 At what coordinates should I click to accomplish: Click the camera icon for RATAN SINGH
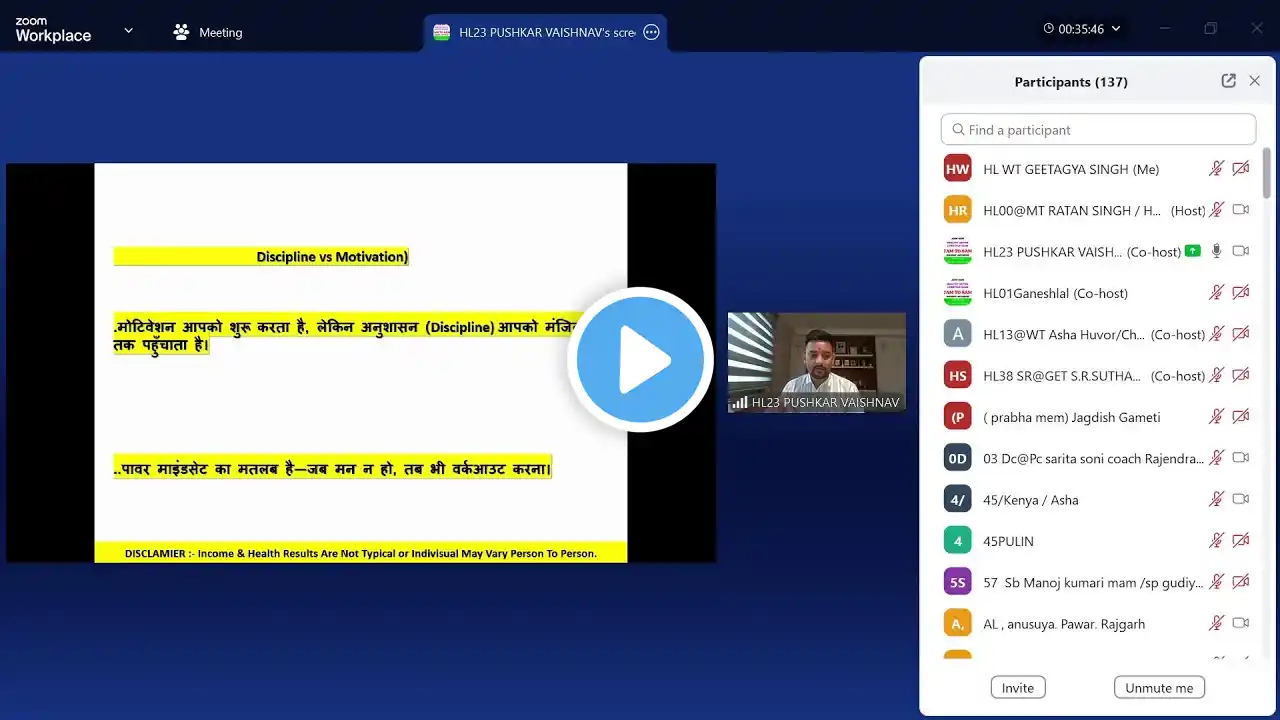point(1241,210)
